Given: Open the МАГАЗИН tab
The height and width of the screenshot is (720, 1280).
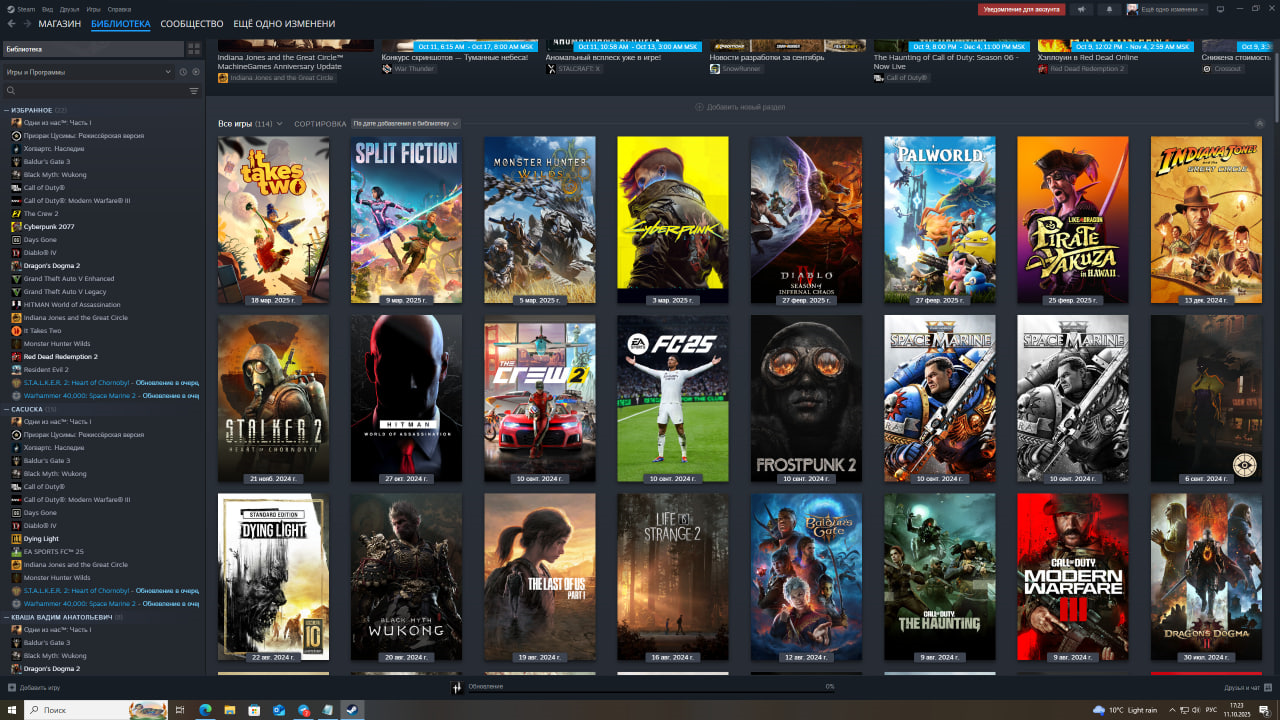Looking at the screenshot, I should point(60,23).
